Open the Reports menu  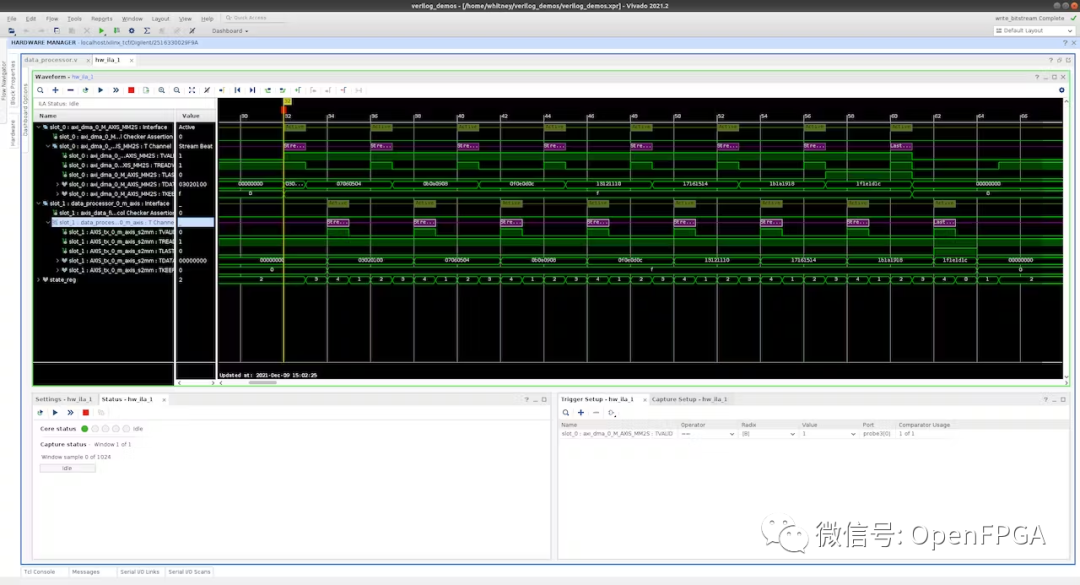point(101,18)
